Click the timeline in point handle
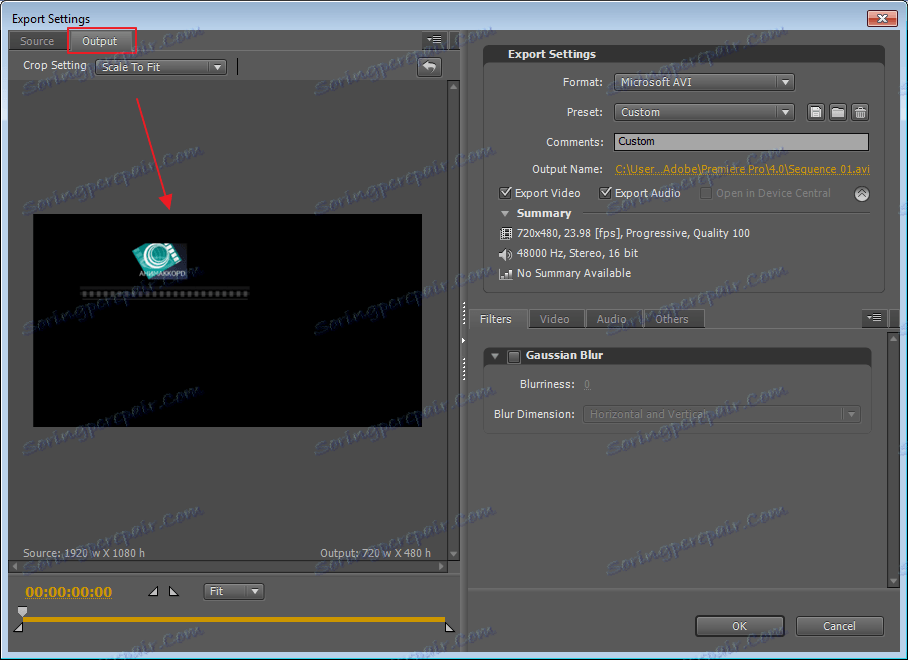Viewport: 908px width, 660px height. click(19, 627)
